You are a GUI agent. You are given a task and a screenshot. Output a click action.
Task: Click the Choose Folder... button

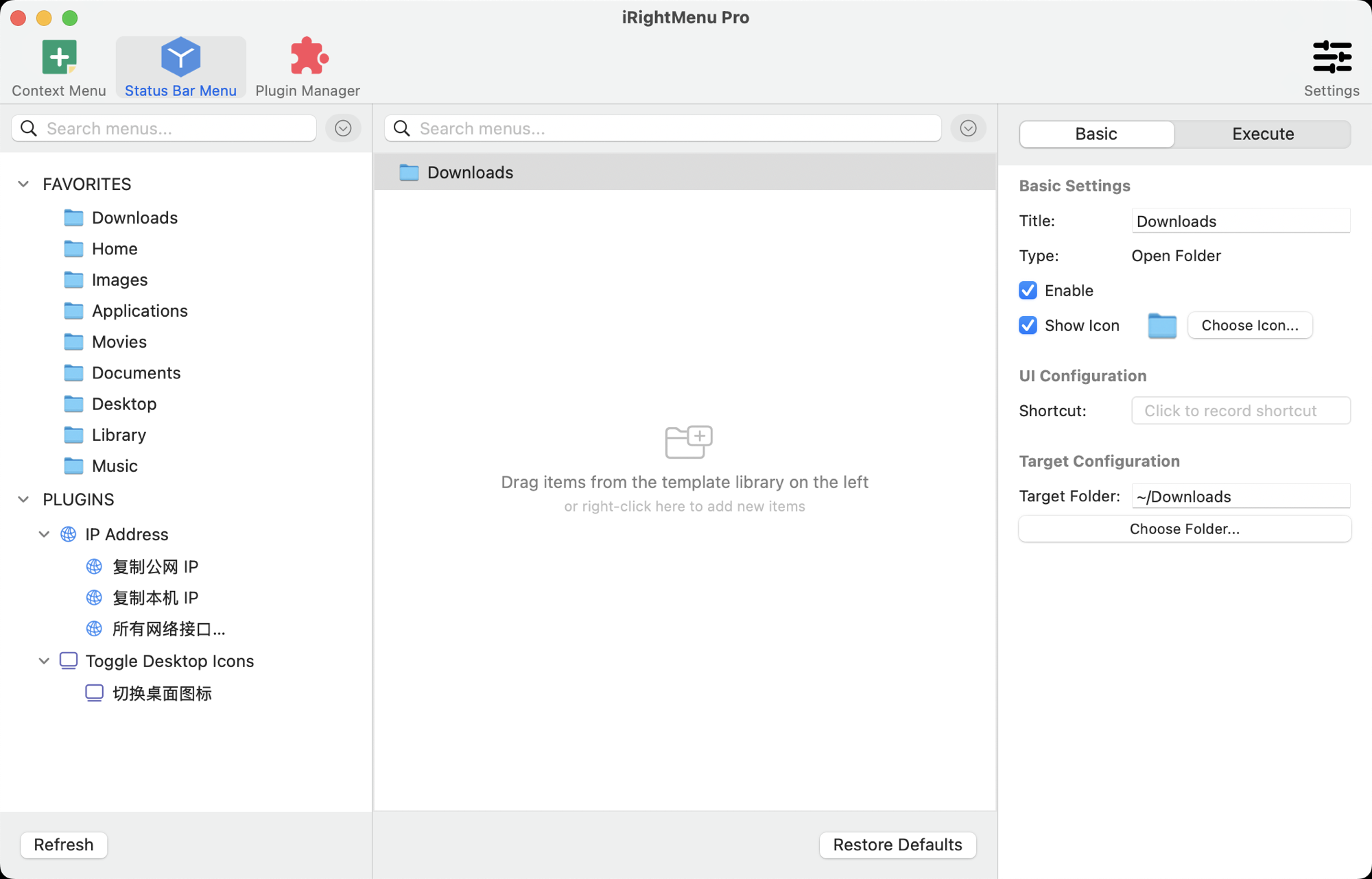tap(1185, 529)
